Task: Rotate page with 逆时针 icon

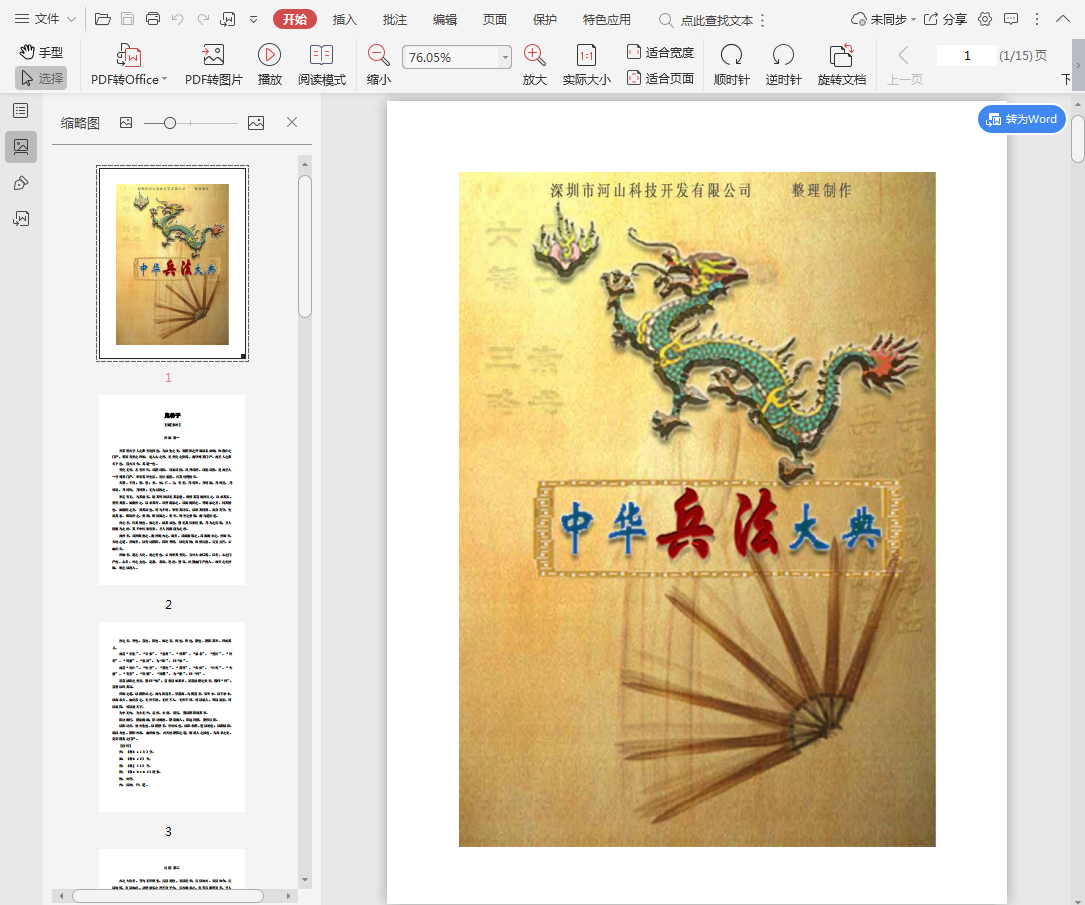Action: 783,56
